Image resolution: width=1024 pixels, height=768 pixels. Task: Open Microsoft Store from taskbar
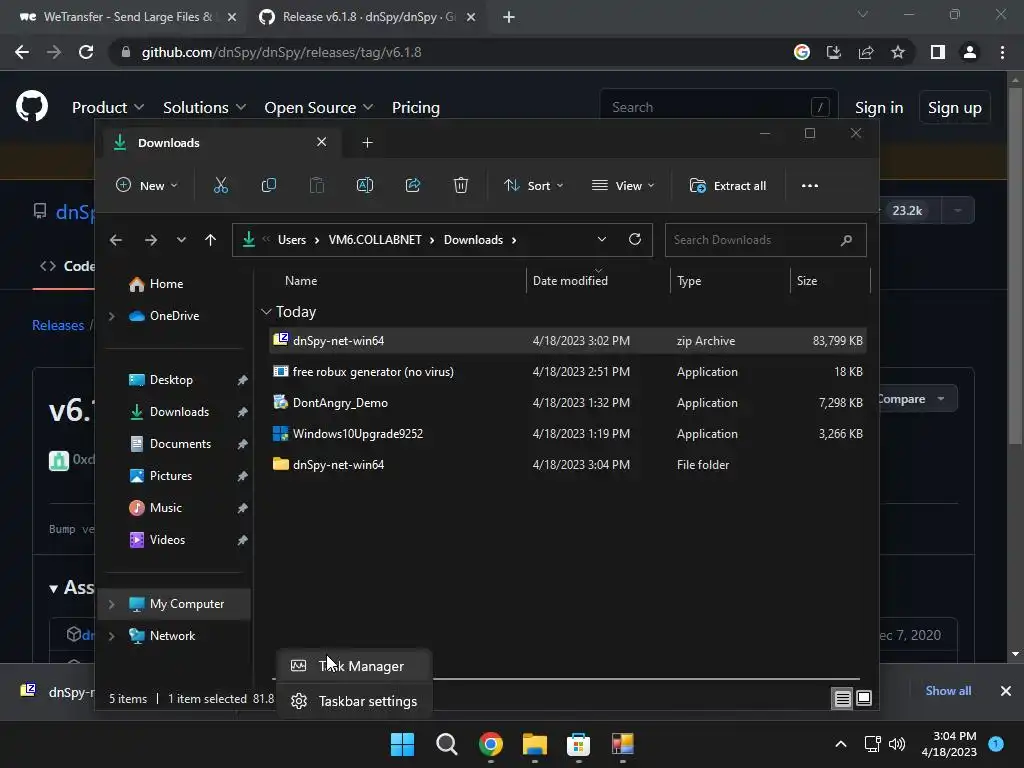pyautogui.click(x=579, y=744)
